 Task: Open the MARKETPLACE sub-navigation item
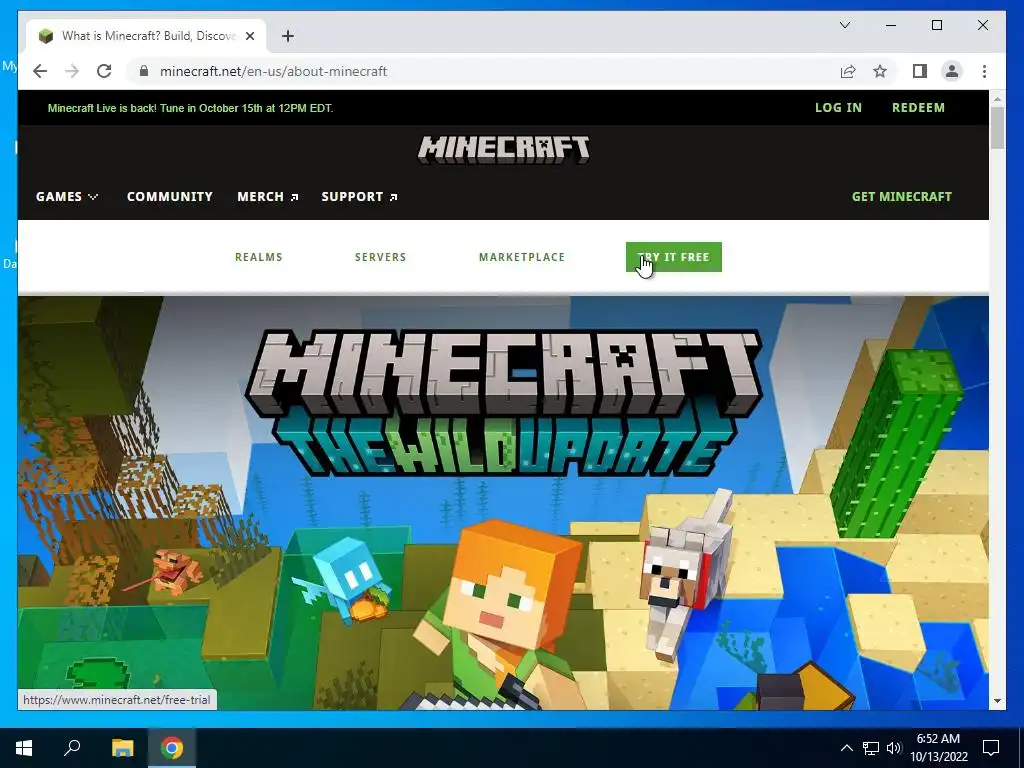pos(522,257)
